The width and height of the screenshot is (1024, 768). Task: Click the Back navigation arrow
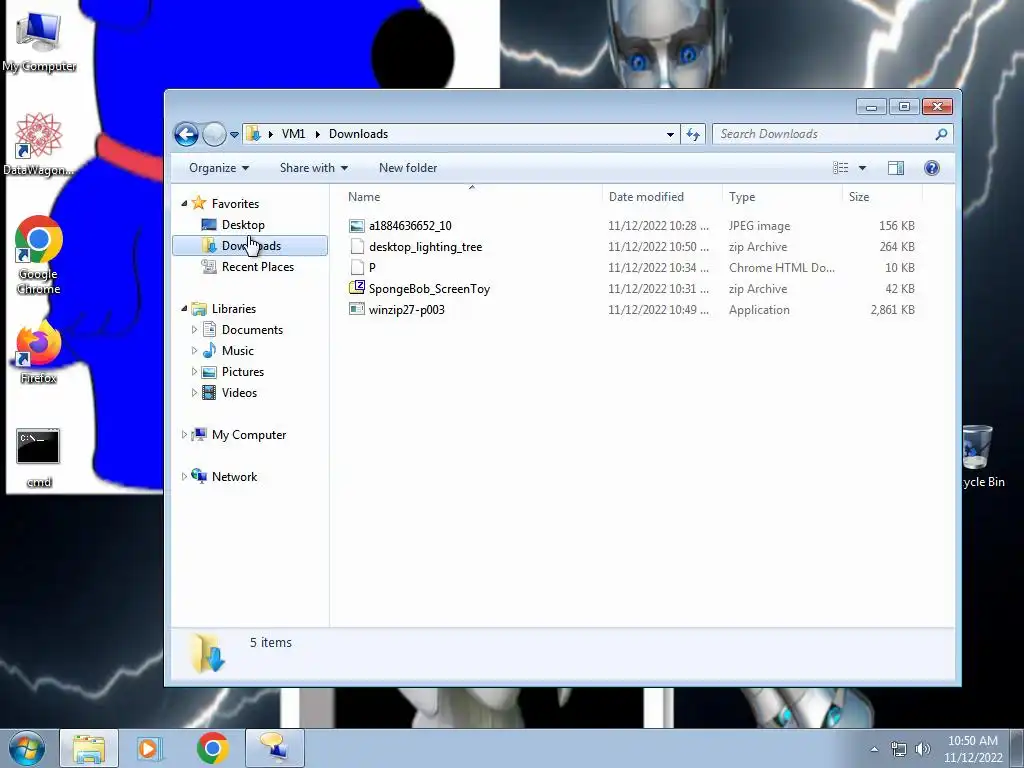click(x=186, y=135)
